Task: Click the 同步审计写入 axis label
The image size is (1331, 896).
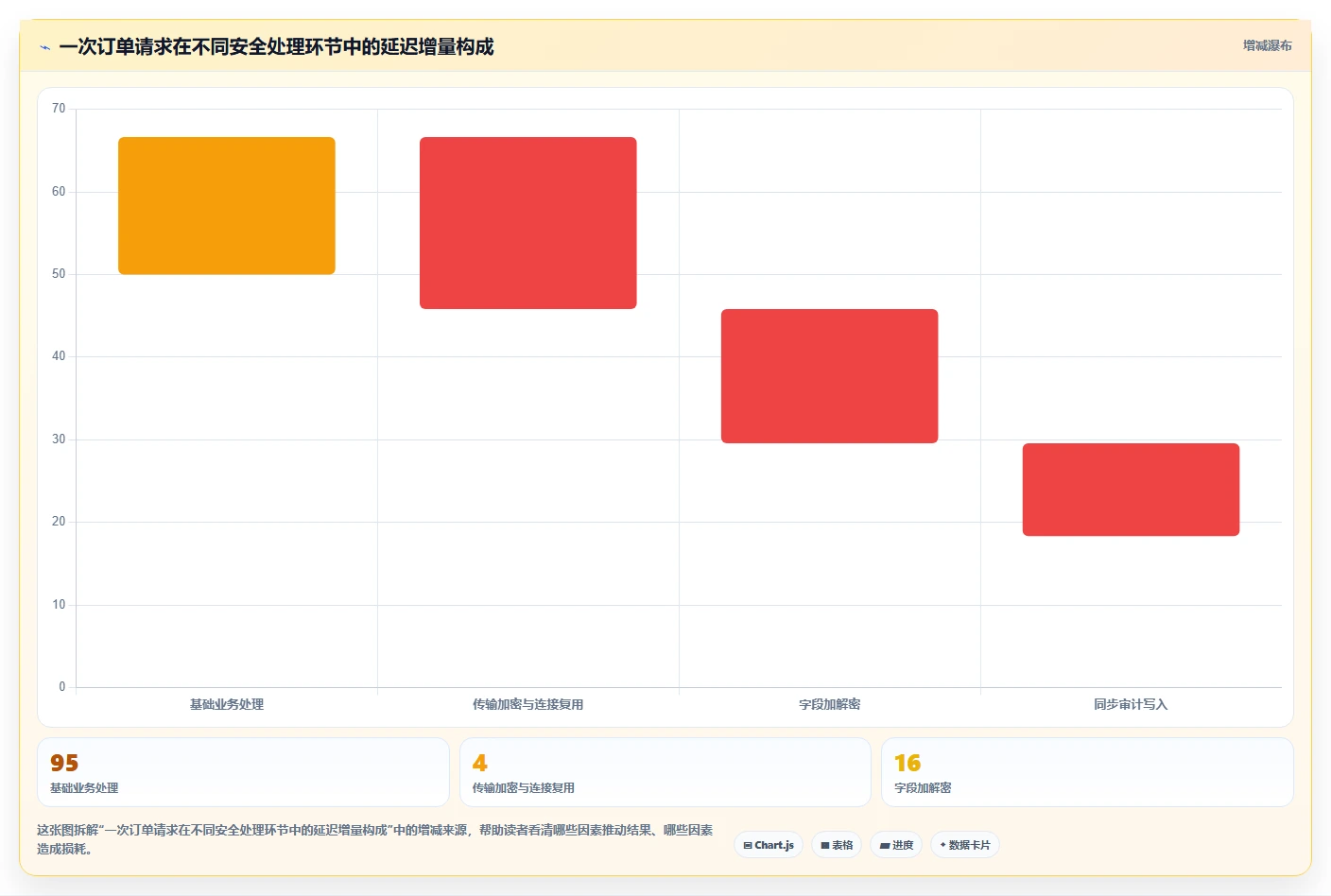Action: (x=1131, y=704)
